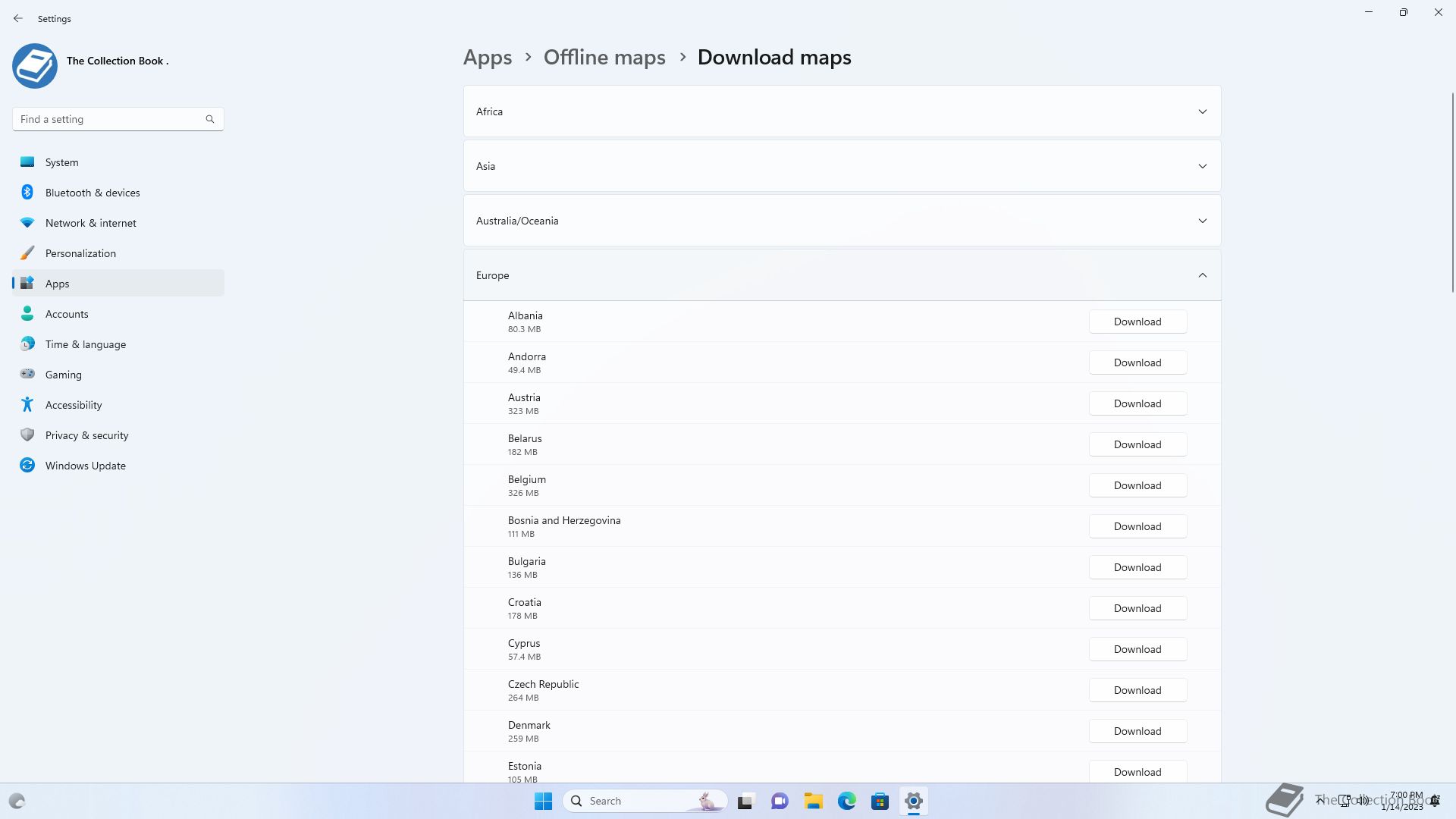Download the Czech Republic map
The height and width of the screenshot is (819, 1456).
coord(1137,690)
